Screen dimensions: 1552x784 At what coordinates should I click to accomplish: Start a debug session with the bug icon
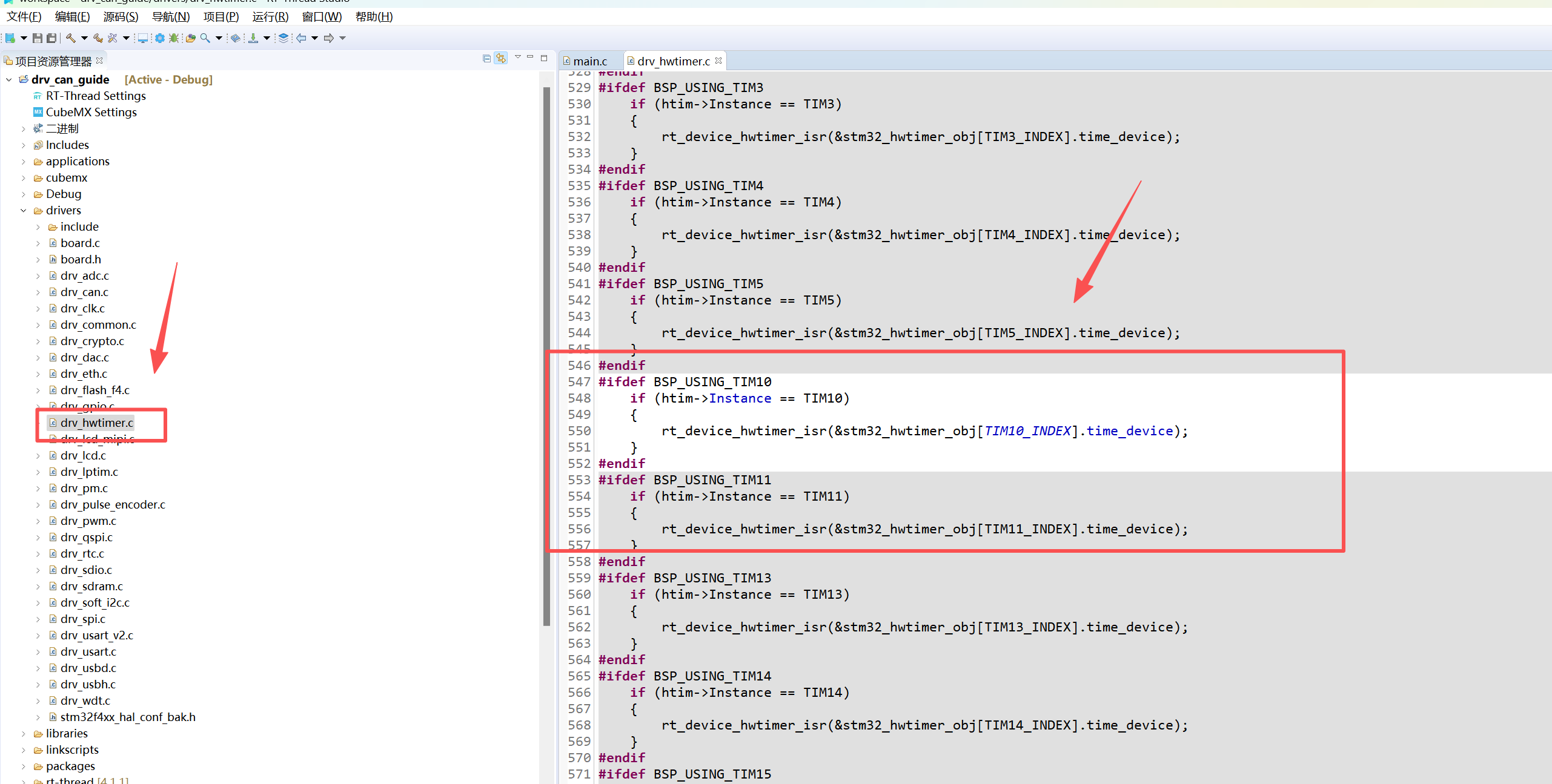tap(174, 38)
